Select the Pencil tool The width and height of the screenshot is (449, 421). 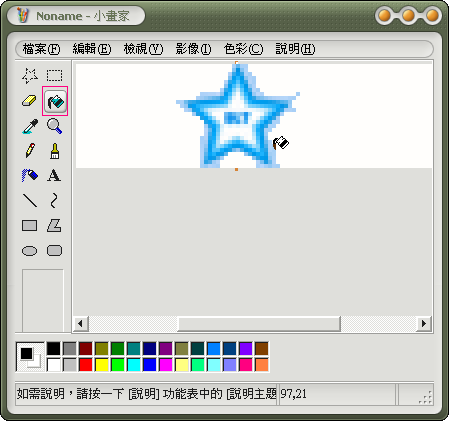[x=30, y=150]
